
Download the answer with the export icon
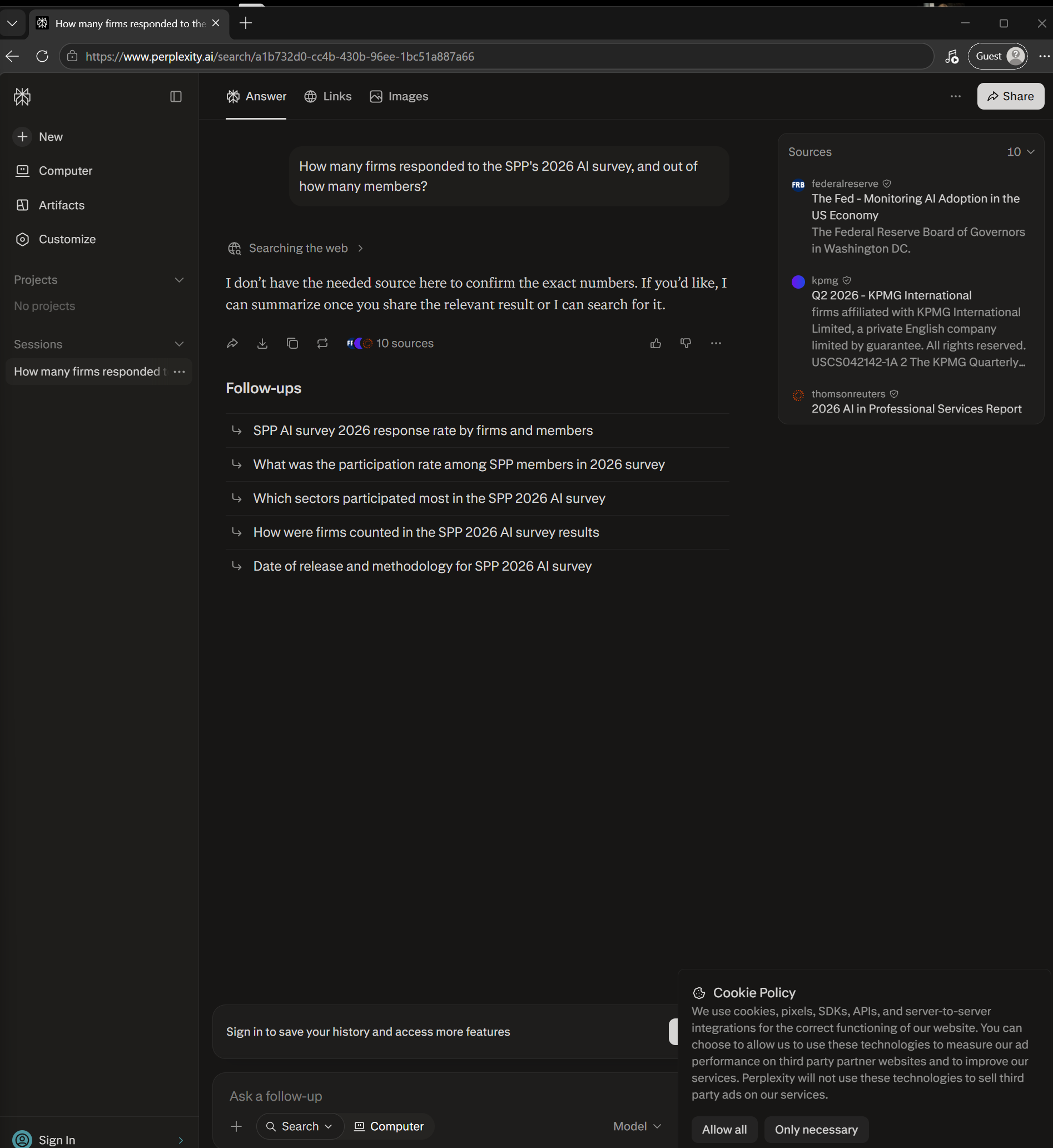tap(262, 343)
